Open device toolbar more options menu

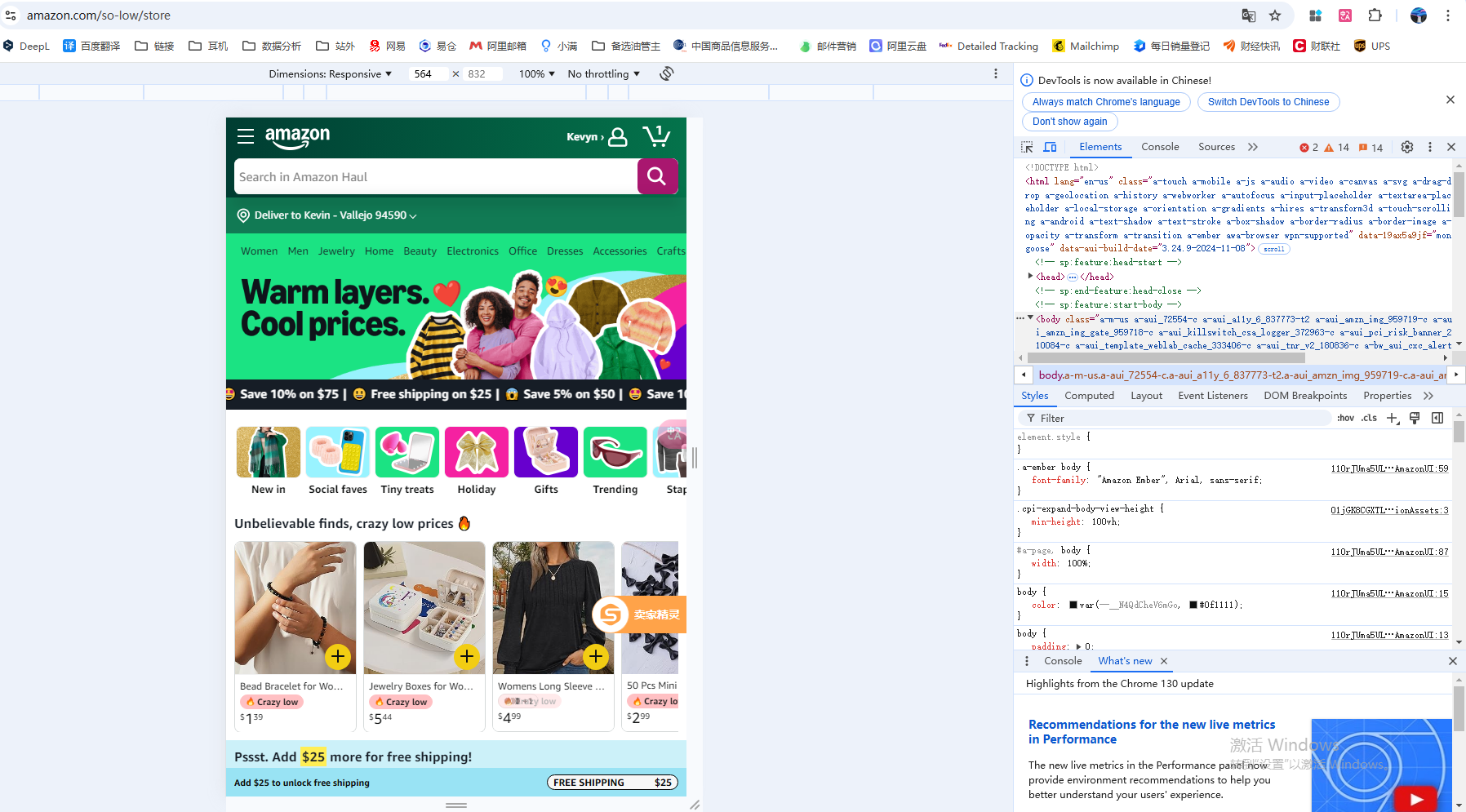[x=996, y=73]
